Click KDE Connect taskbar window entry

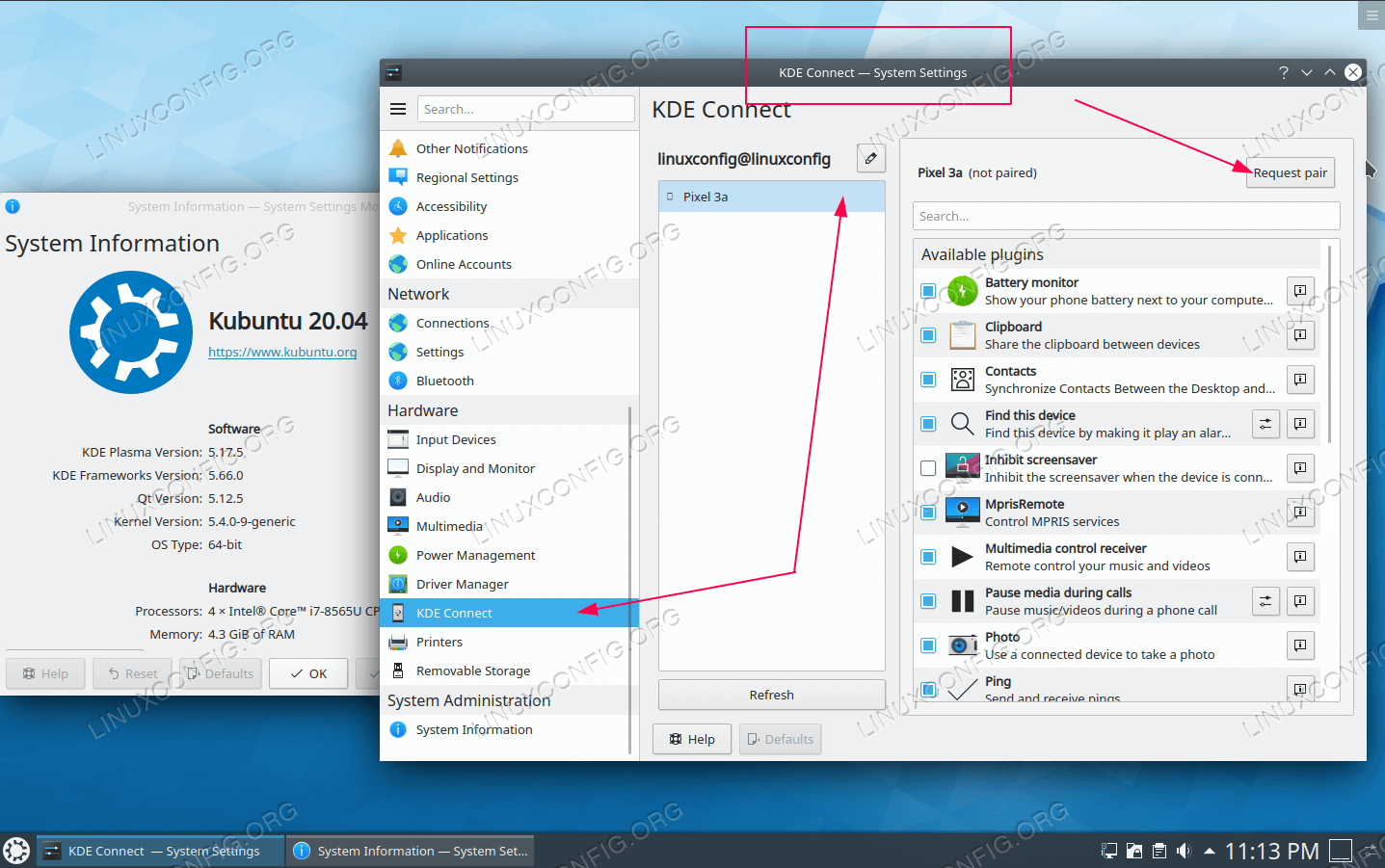tap(161, 851)
